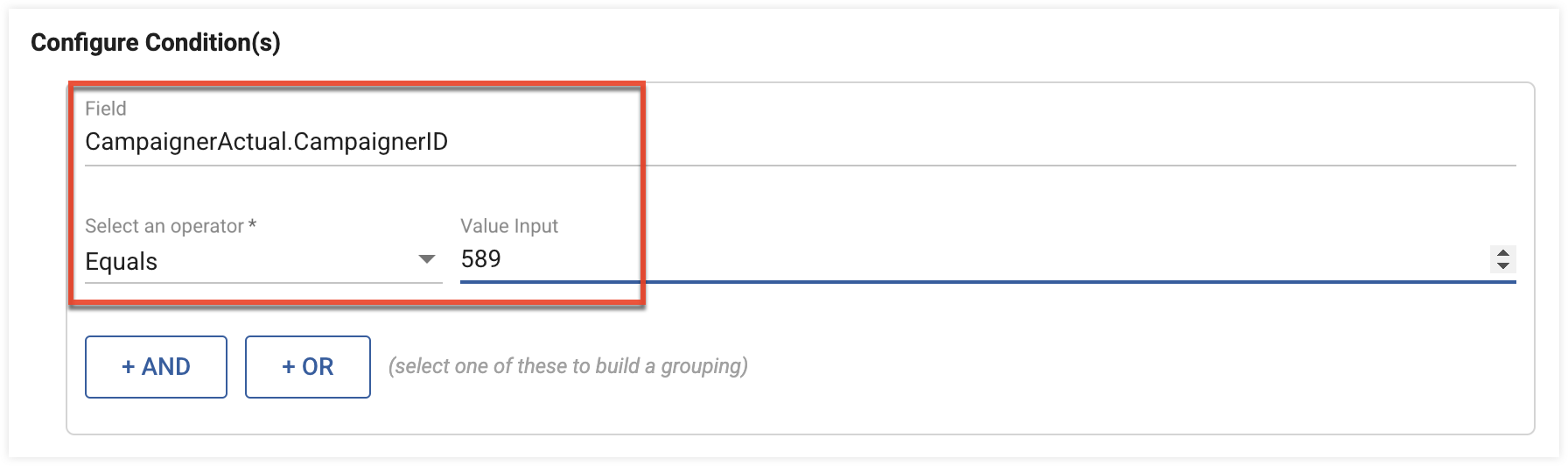Click the grouping hint text in parentheses
Viewport: 1568px width, 466px height.
(568, 366)
